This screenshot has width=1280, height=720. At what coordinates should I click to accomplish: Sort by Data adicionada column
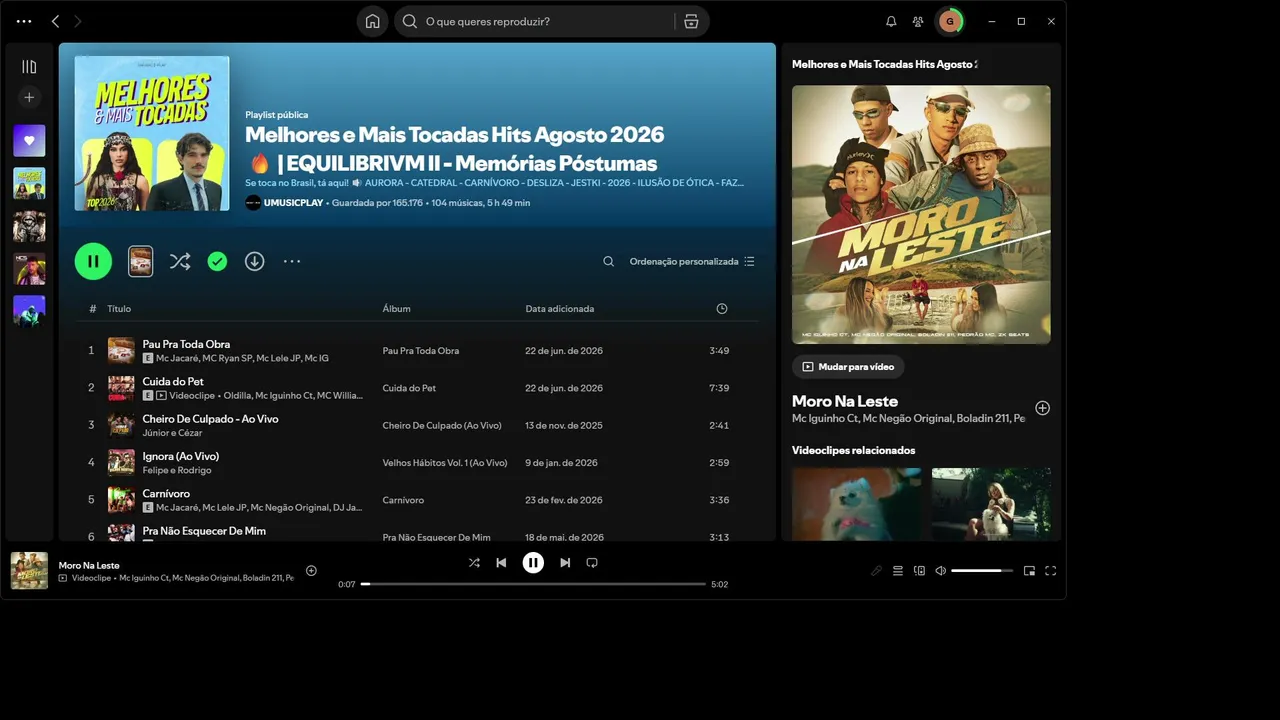(x=560, y=309)
